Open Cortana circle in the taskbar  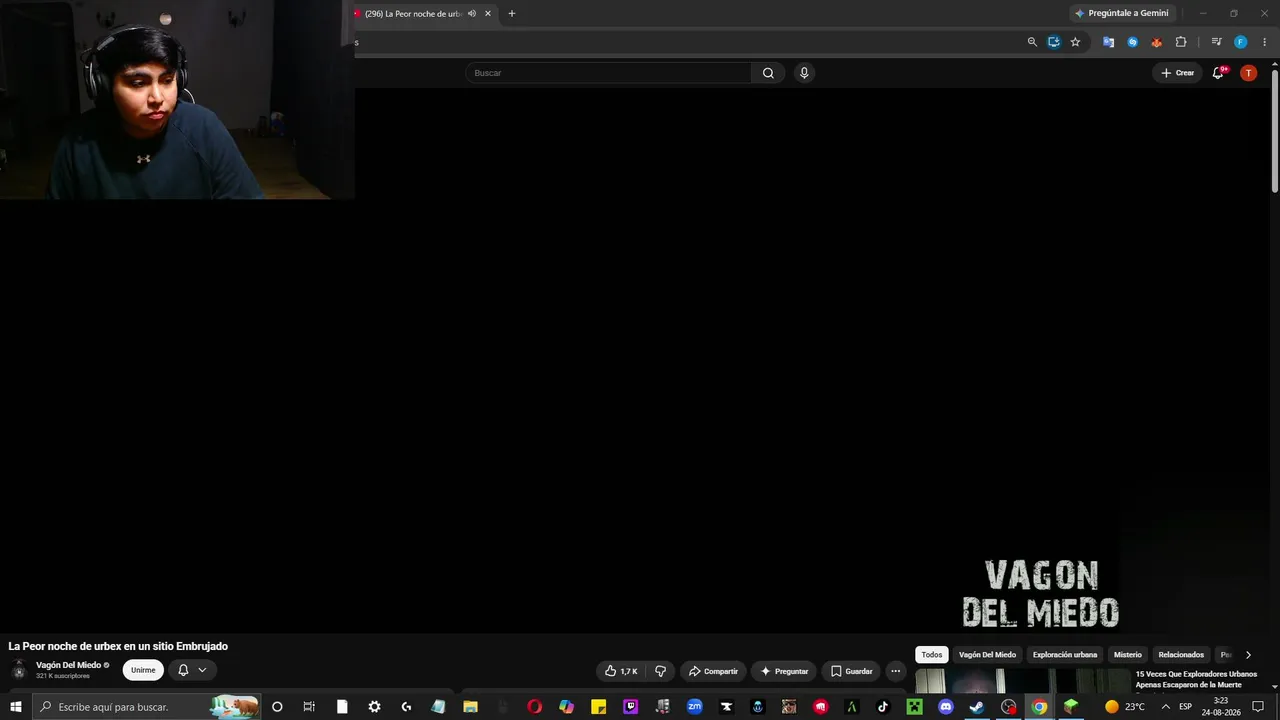click(277, 707)
